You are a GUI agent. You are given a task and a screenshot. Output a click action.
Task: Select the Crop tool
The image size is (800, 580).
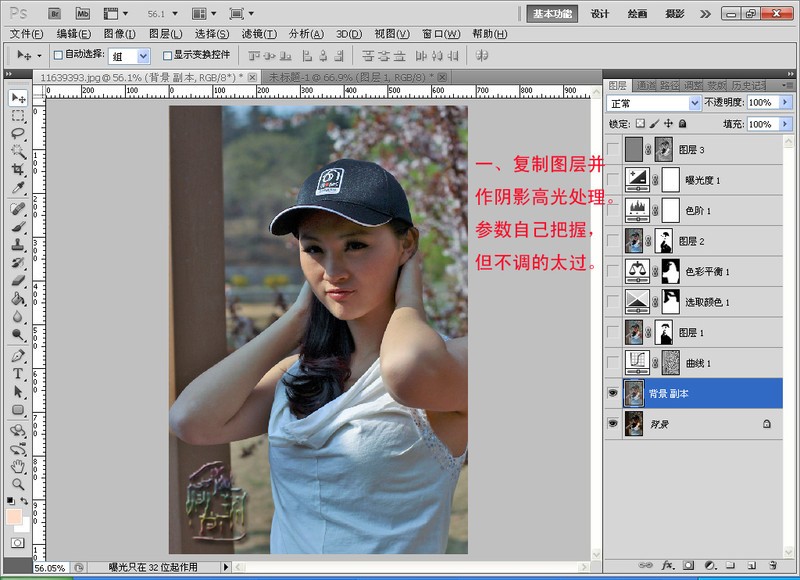(18, 170)
